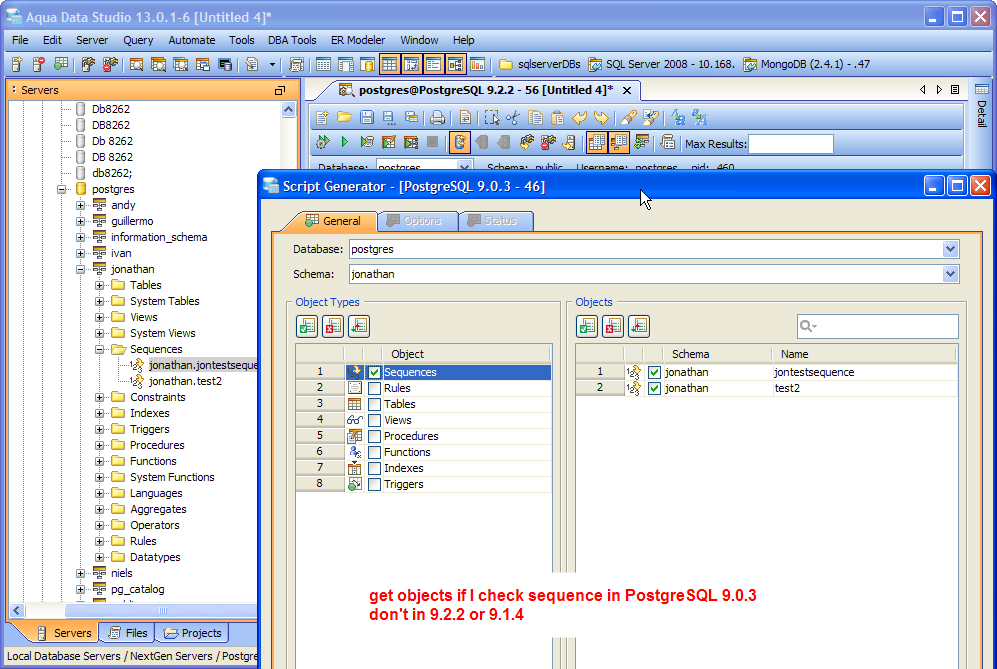Click Uncheck All icon in Objects panel
Viewport: 997px width, 669px height.
(613, 326)
